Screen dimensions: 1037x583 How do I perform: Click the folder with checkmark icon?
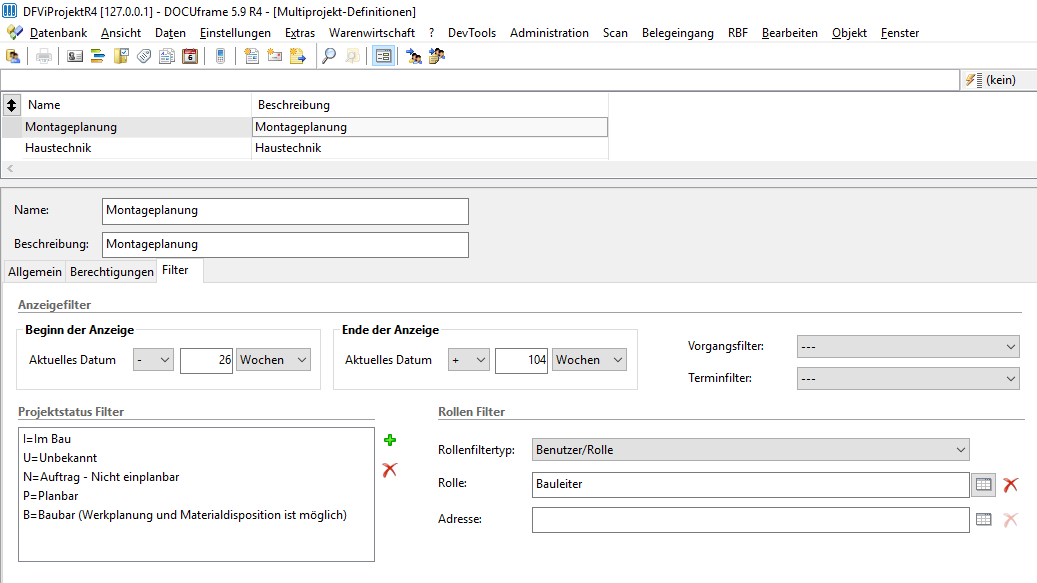coord(121,56)
